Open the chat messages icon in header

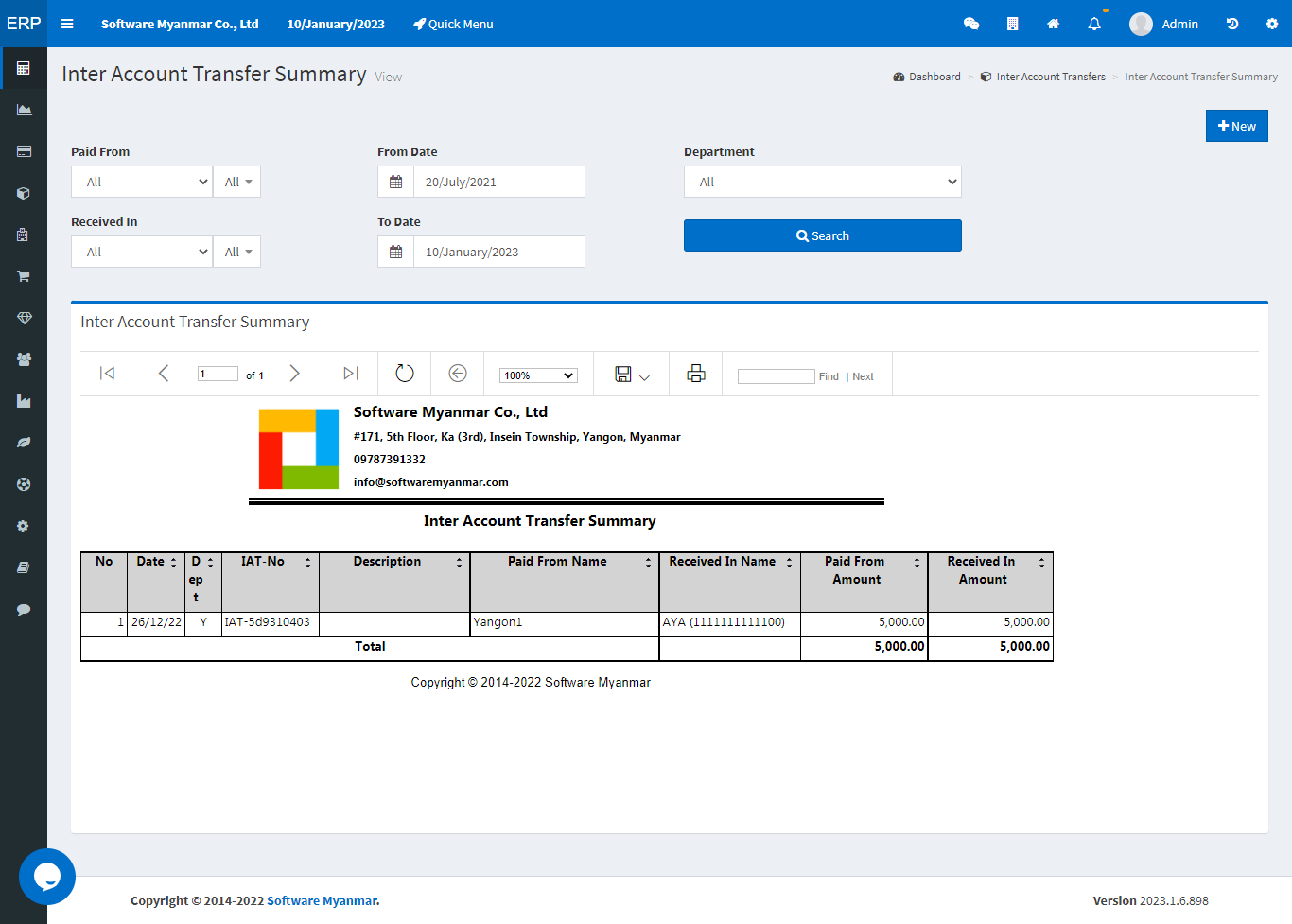click(971, 24)
